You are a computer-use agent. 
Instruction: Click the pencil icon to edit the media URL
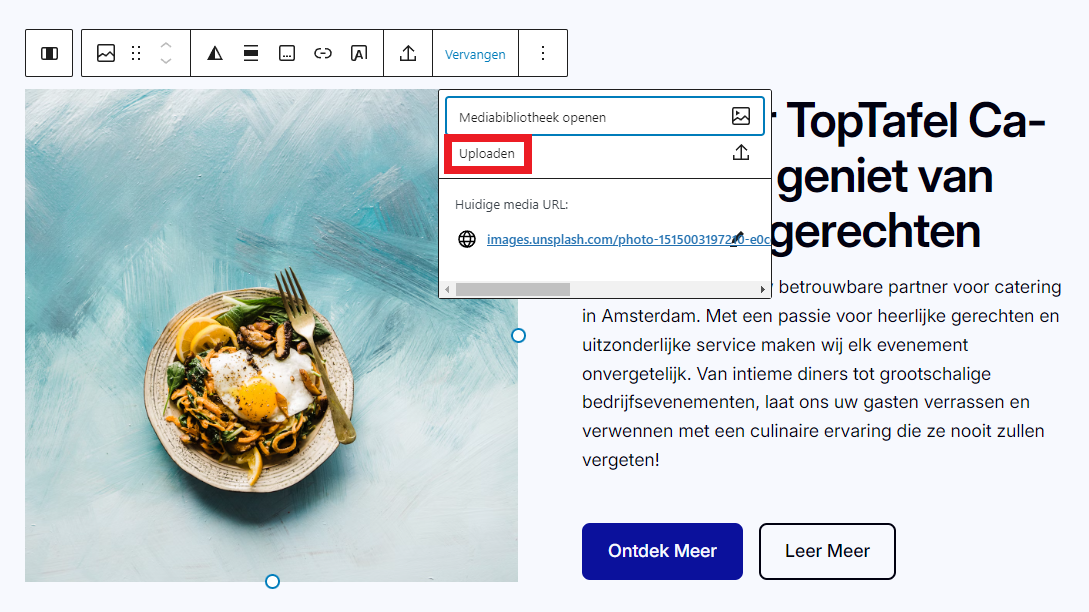(738, 238)
